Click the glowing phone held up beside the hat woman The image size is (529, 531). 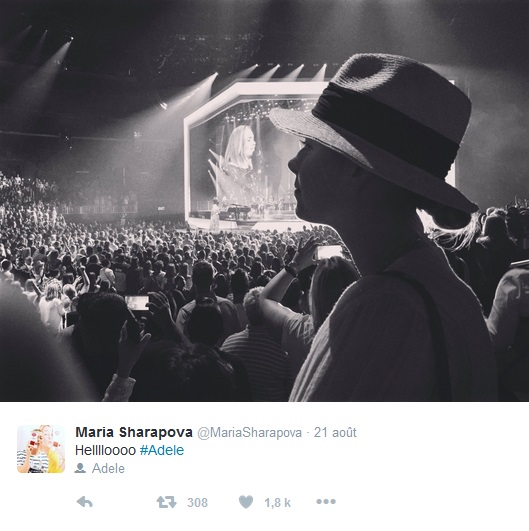pyautogui.click(x=330, y=252)
